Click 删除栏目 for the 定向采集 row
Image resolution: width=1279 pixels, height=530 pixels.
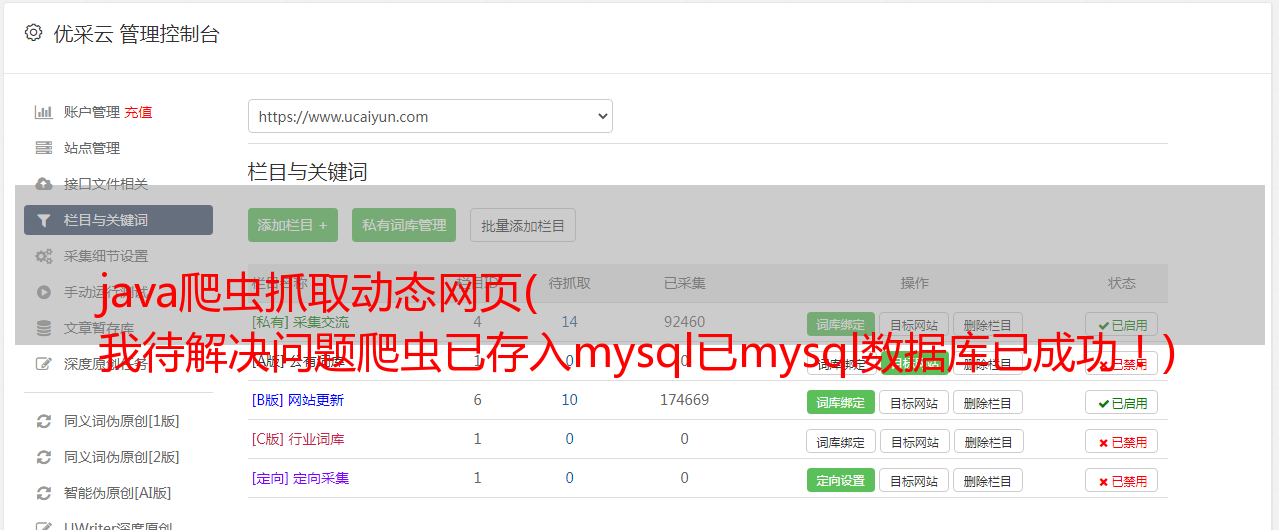click(988, 480)
